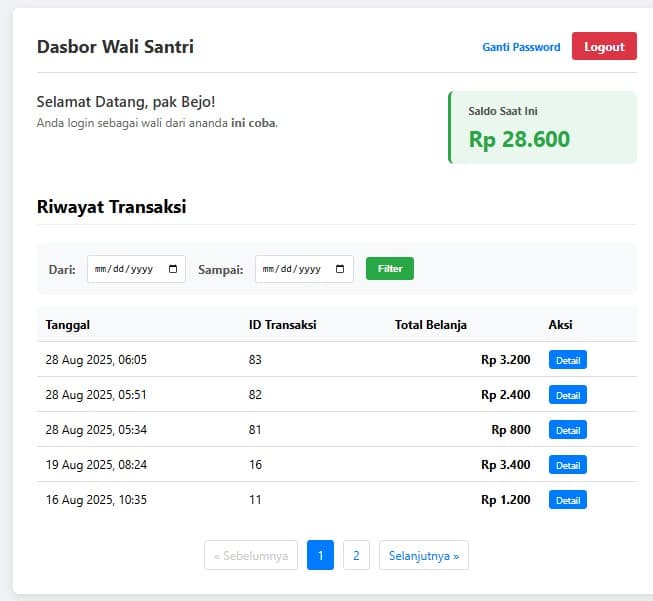
Task: Click transaction ID cell 83
Action: pyautogui.click(x=255, y=360)
